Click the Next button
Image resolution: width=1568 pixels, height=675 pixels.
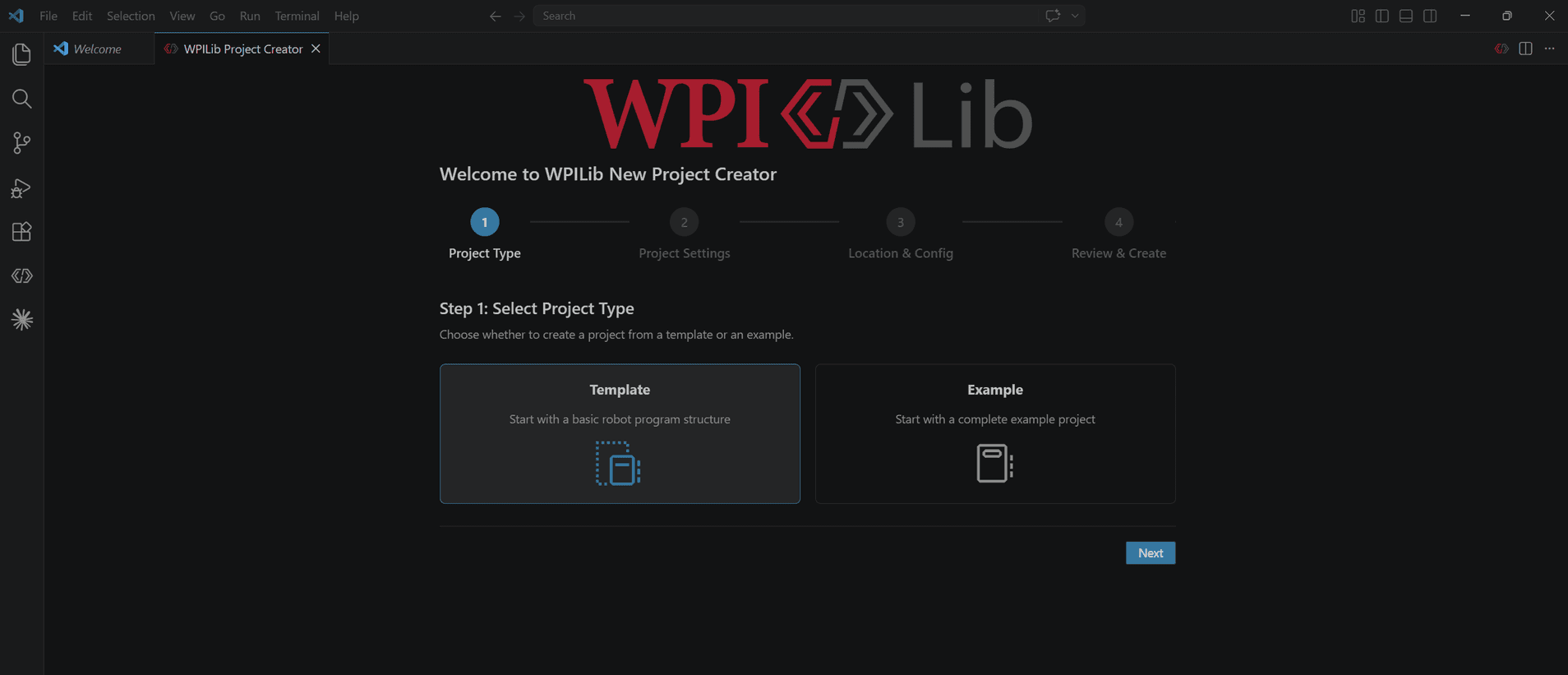(1151, 552)
